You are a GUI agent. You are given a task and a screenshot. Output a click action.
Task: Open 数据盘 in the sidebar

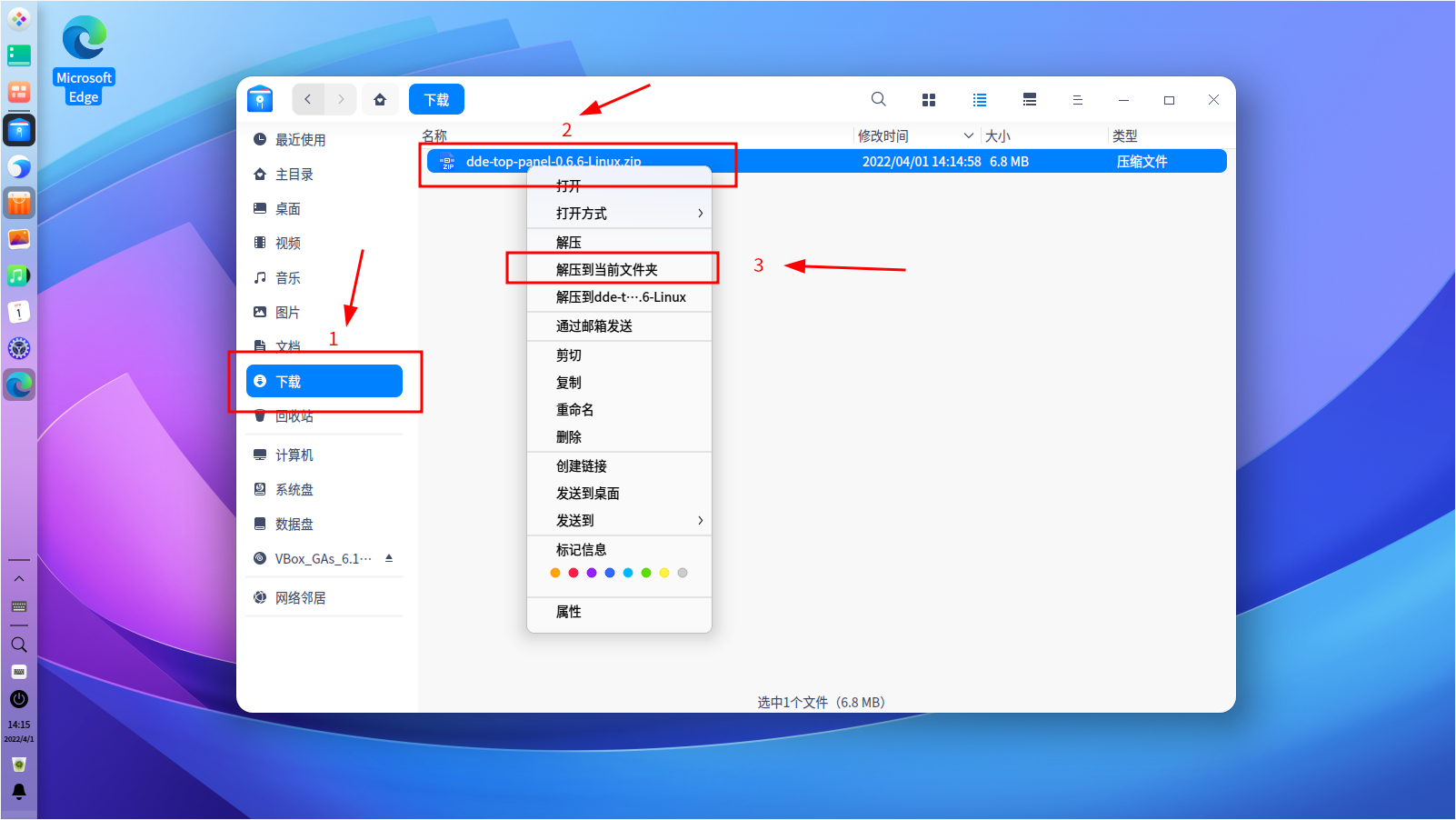point(324,525)
